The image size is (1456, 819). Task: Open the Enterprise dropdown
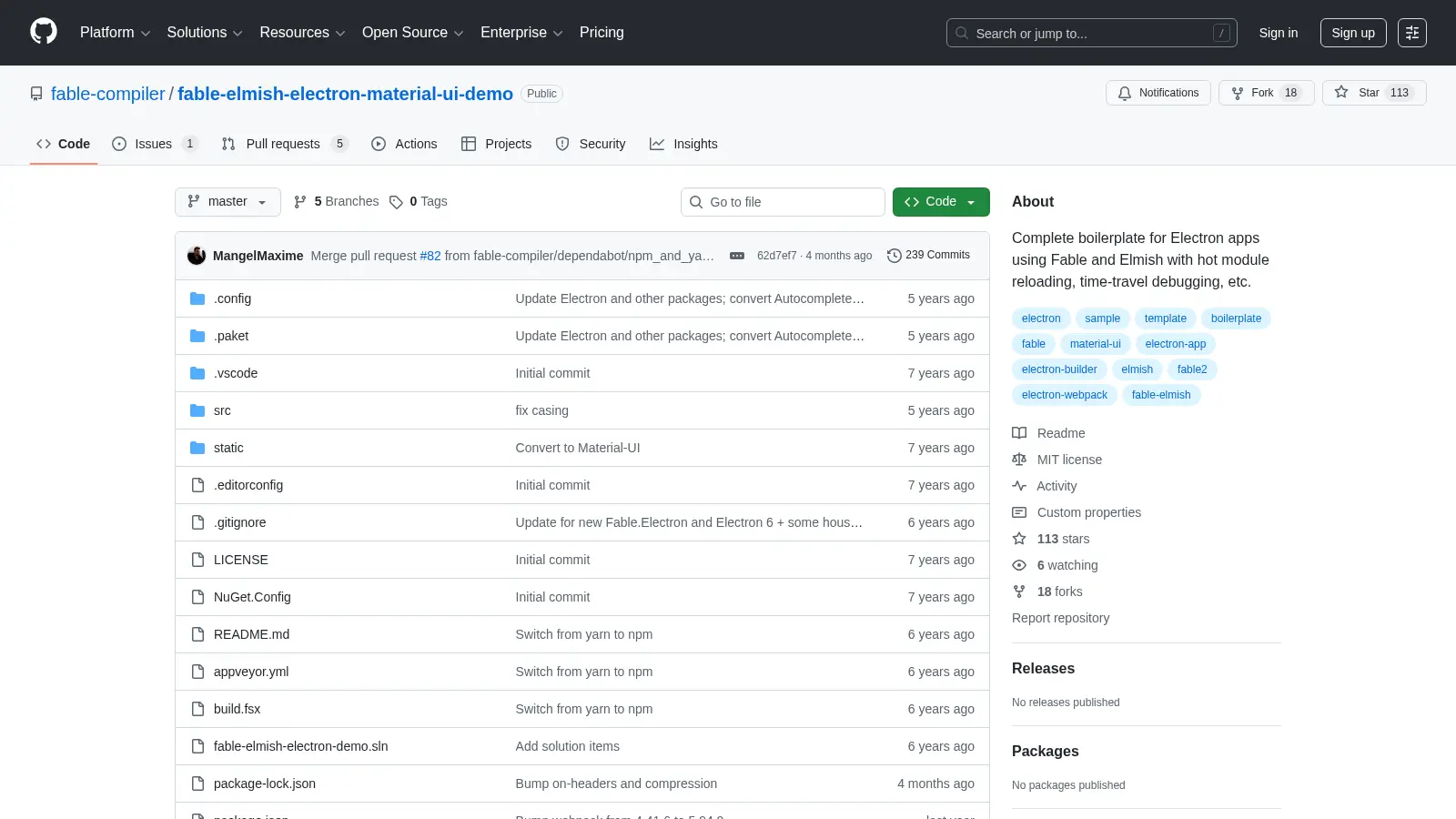(x=521, y=33)
